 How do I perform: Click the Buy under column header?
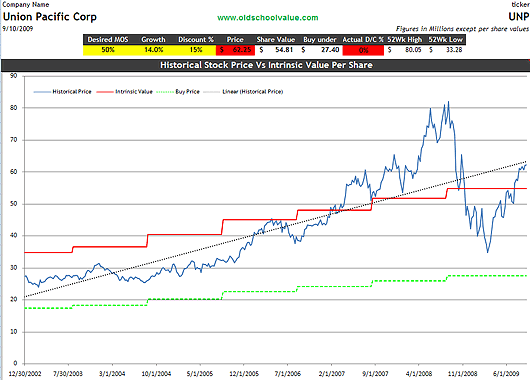click(320, 40)
